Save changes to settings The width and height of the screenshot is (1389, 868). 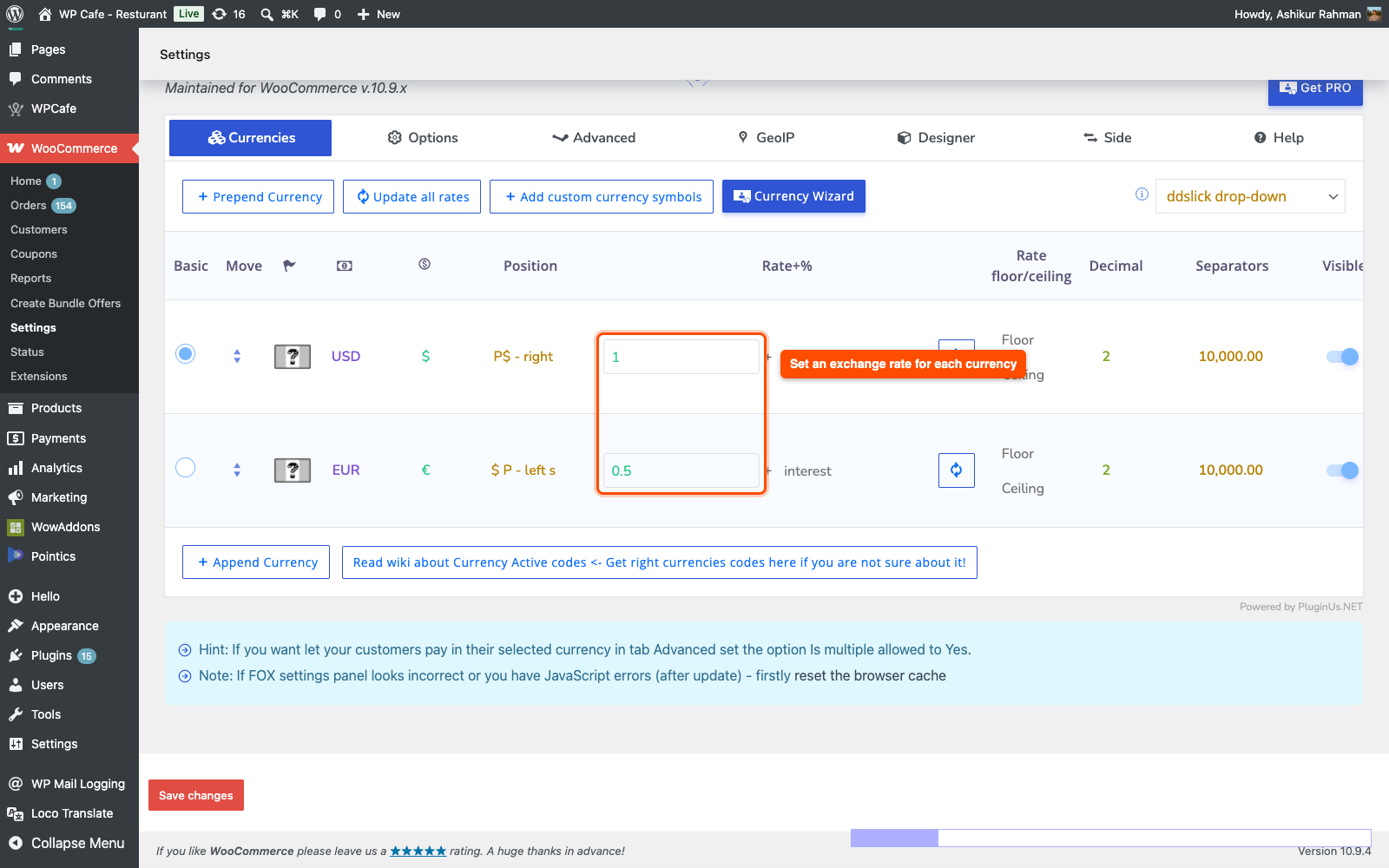coord(196,795)
